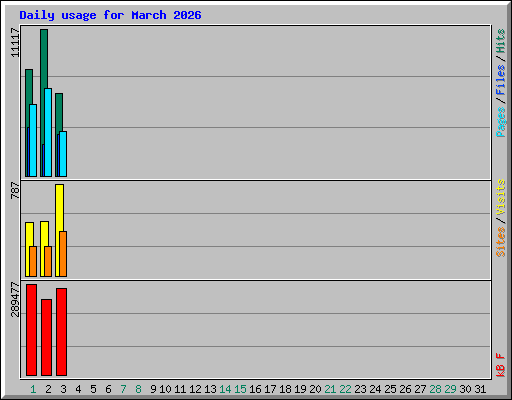Select the day 2 red KB bar
Screen dimensions: 512x400
click(x=46, y=337)
